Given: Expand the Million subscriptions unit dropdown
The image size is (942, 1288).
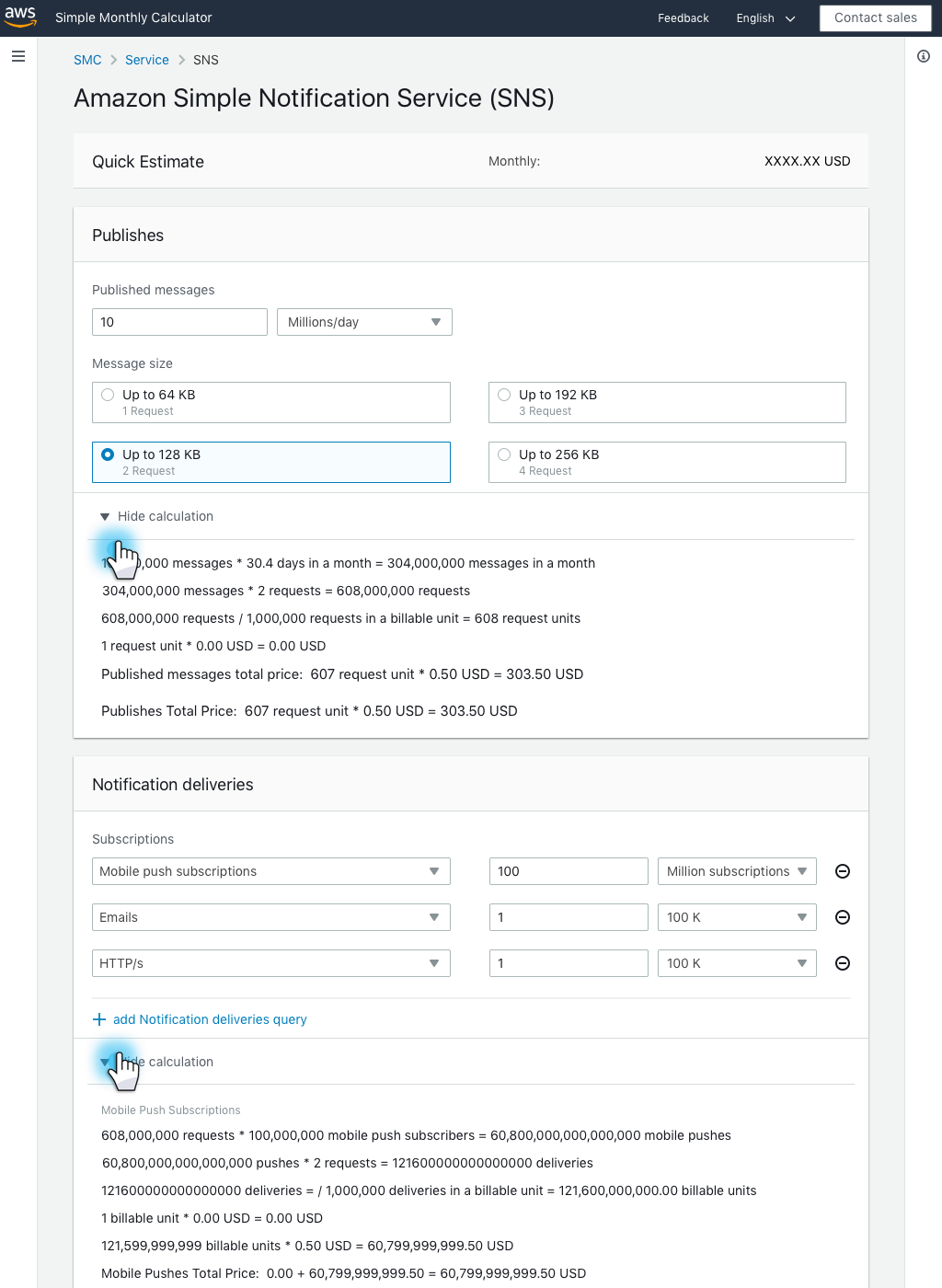Looking at the screenshot, I should pyautogui.click(x=737, y=871).
